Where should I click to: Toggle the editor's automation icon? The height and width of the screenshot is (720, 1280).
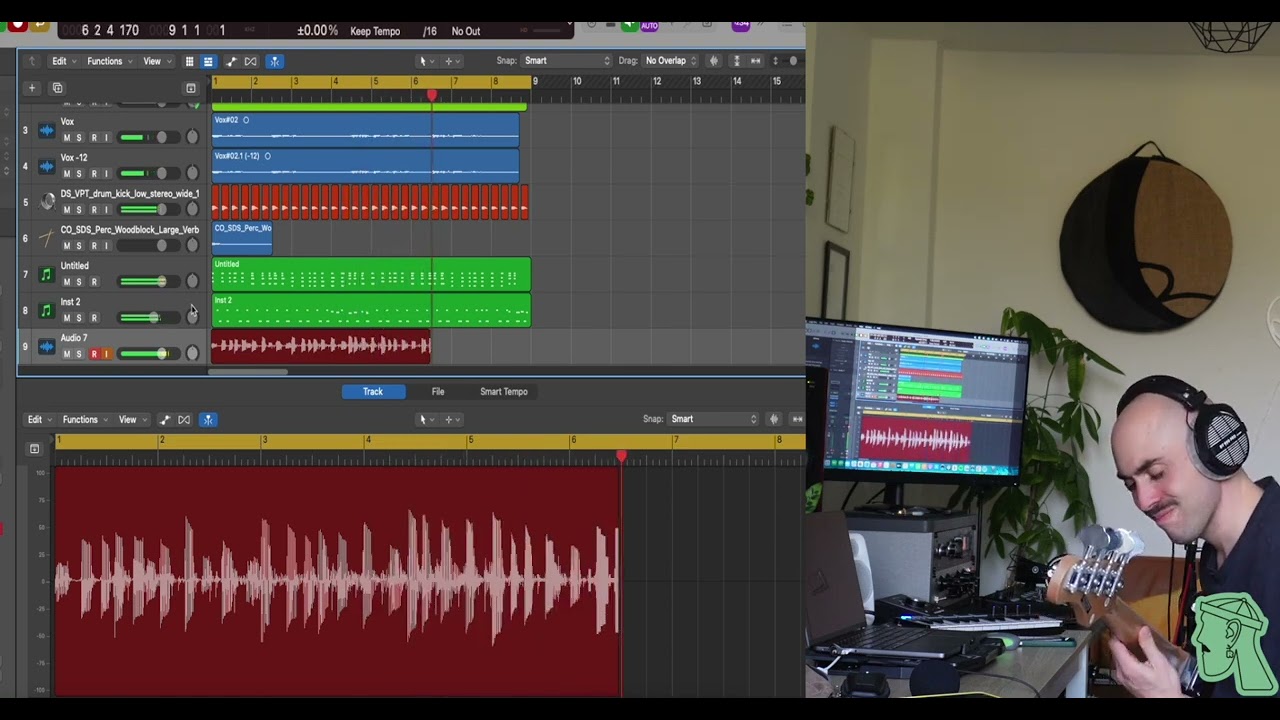(x=165, y=419)
